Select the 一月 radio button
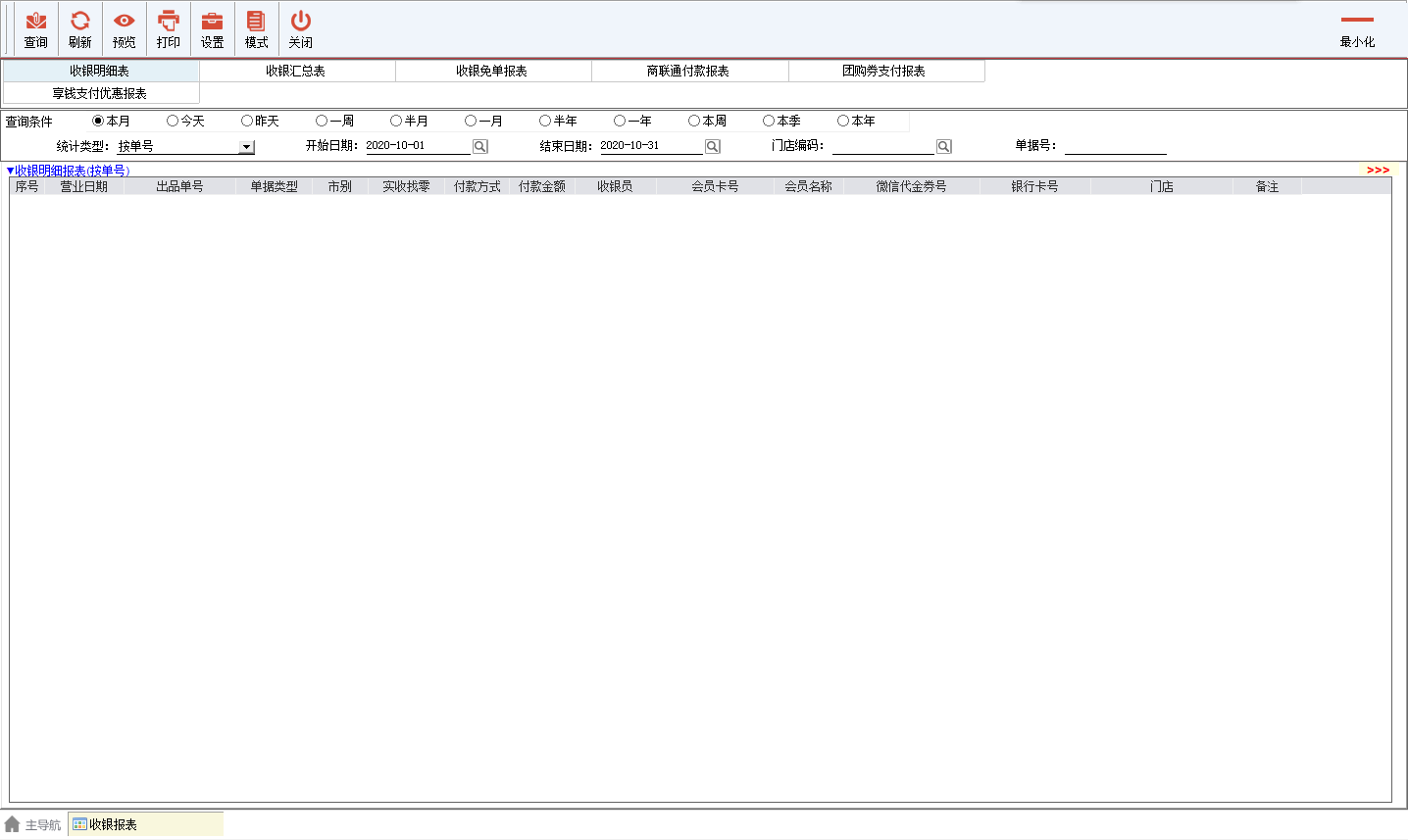This screenshot has width=1408, height=840. pyautogui.click(x=471, y=121)
